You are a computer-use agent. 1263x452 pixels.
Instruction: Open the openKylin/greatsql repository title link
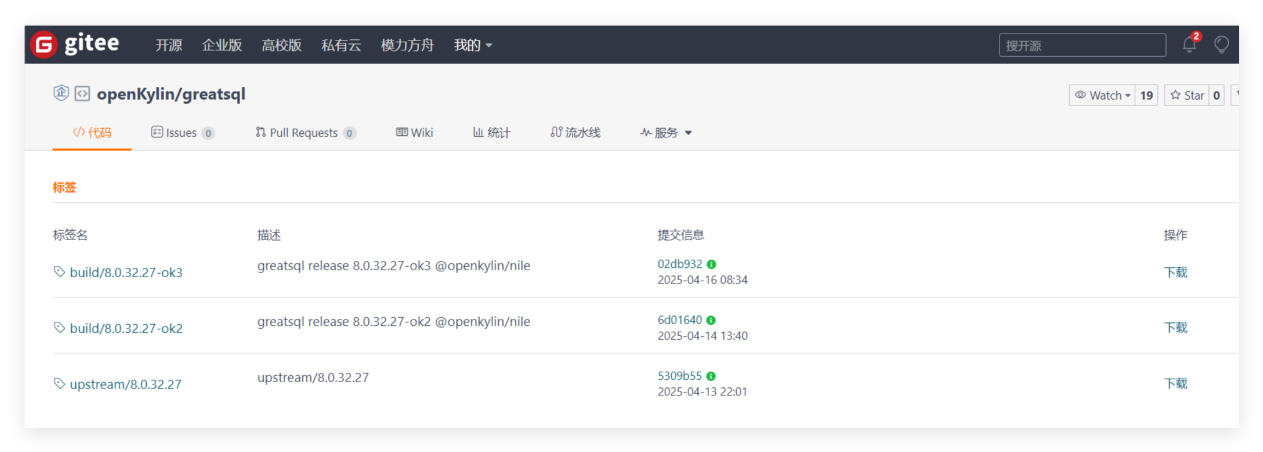coord(171,94)
